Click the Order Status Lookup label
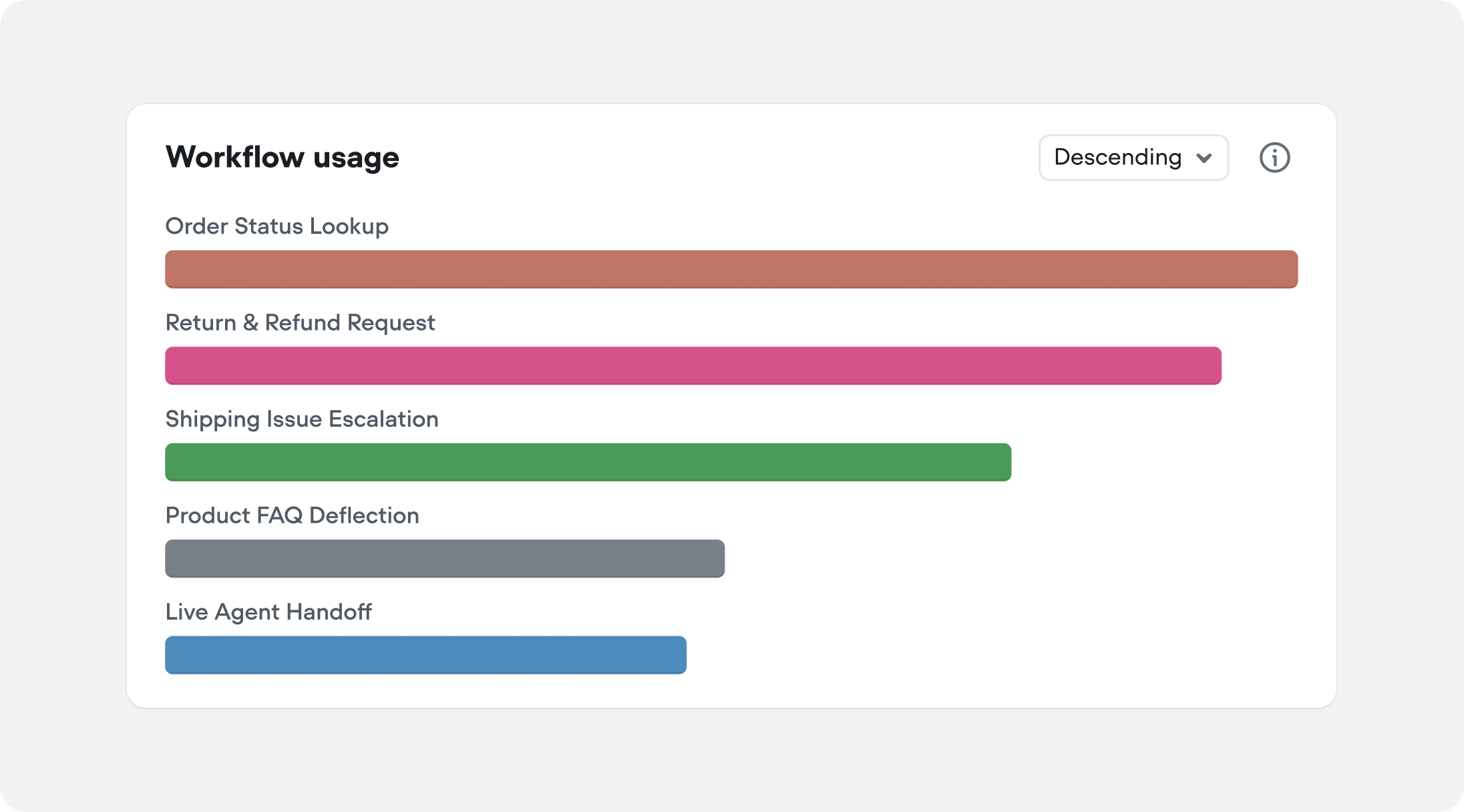Viewport: 1464px width, 812px height. click(x=277, y=226)
